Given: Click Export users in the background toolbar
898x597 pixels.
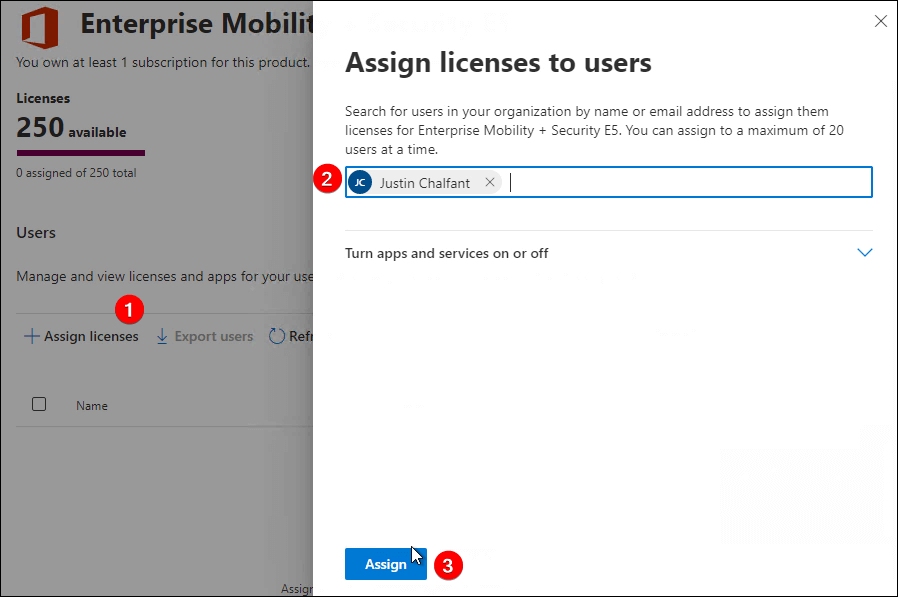Looking at the screenshot, I should (214, 336).
